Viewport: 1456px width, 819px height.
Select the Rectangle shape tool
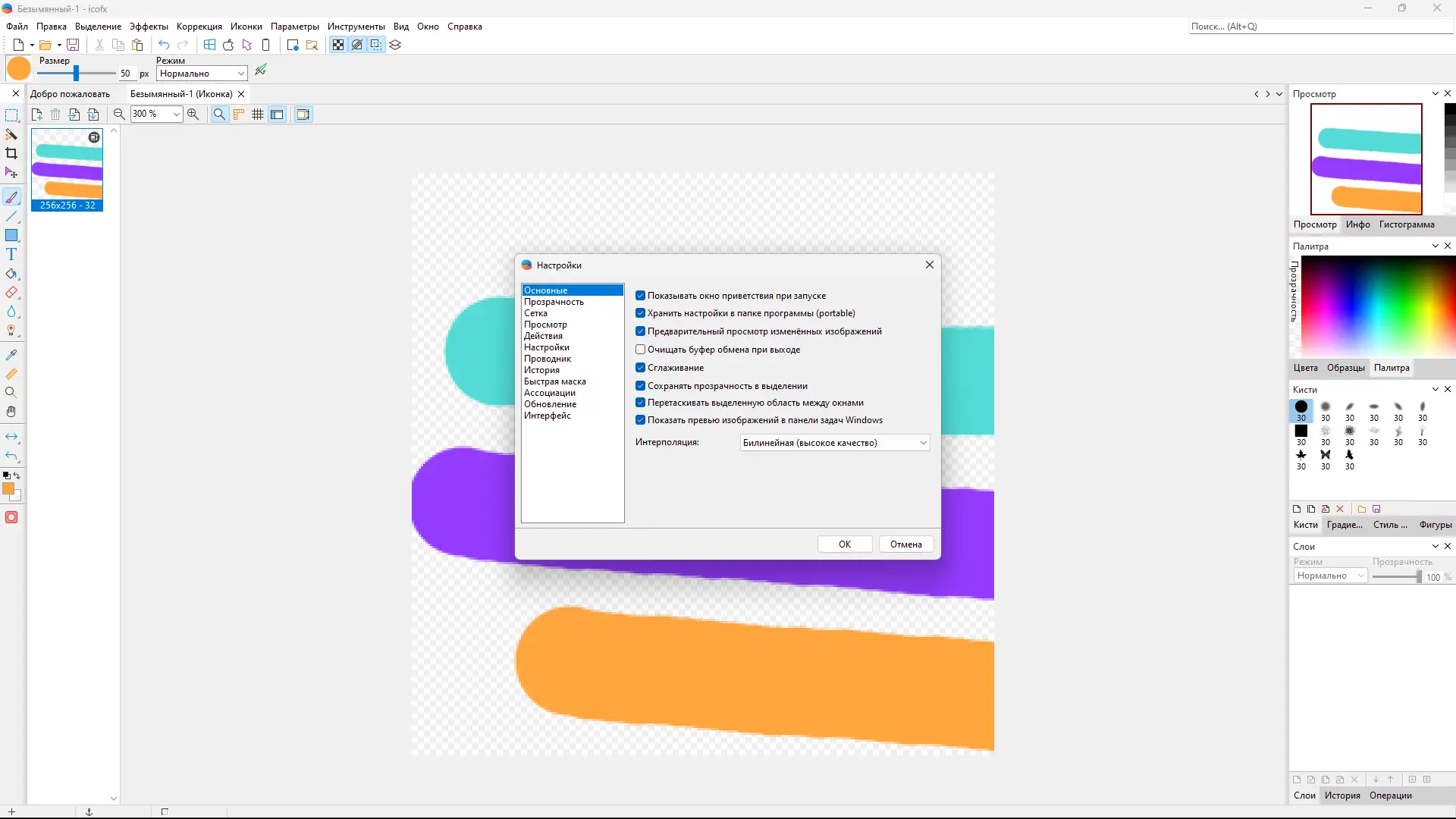pyautogui.click(x=11, y=236)
